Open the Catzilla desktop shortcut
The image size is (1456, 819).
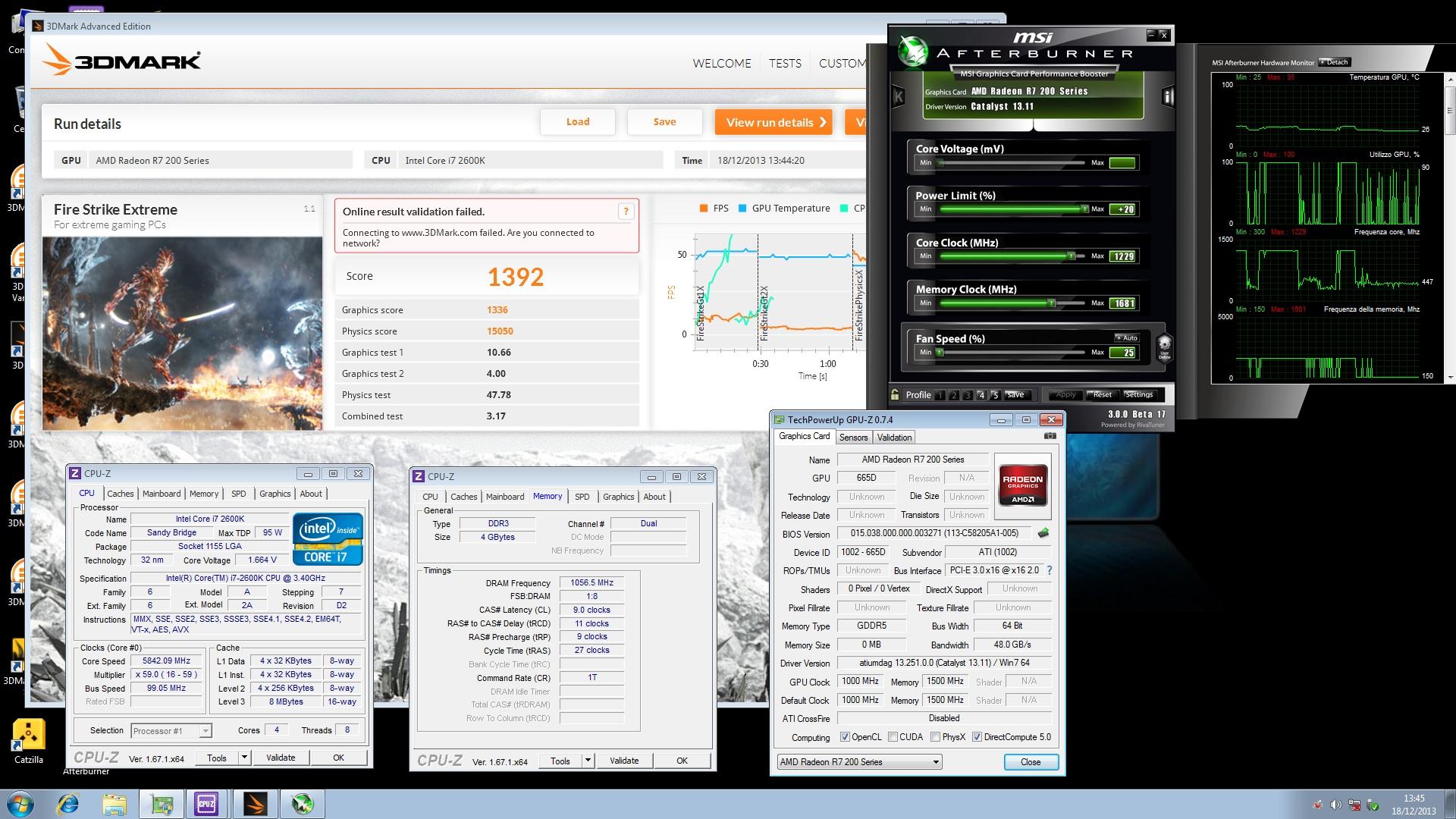pyautogui.click(x=29, y=742)
